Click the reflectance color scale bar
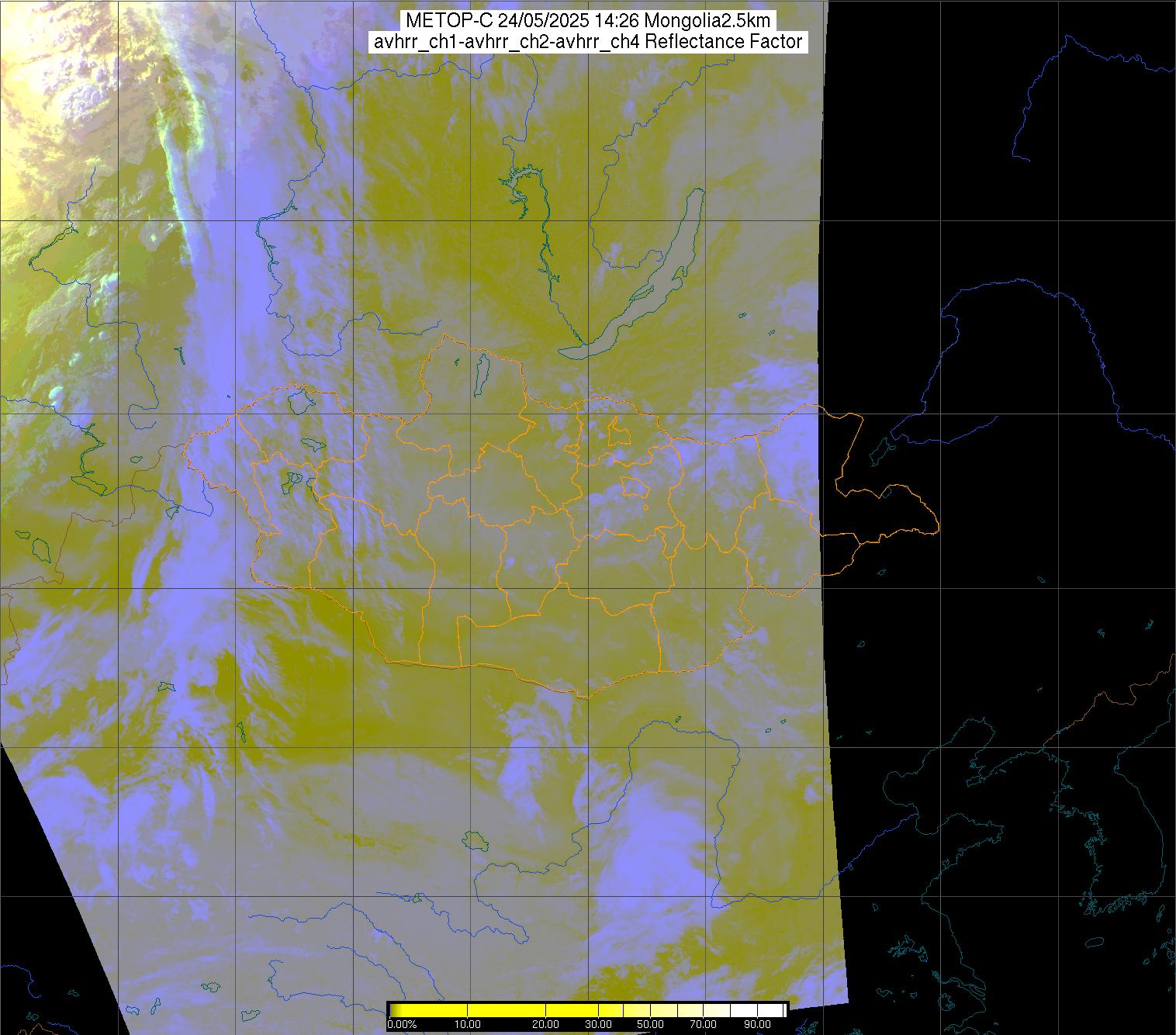 tap(587, 1010)
